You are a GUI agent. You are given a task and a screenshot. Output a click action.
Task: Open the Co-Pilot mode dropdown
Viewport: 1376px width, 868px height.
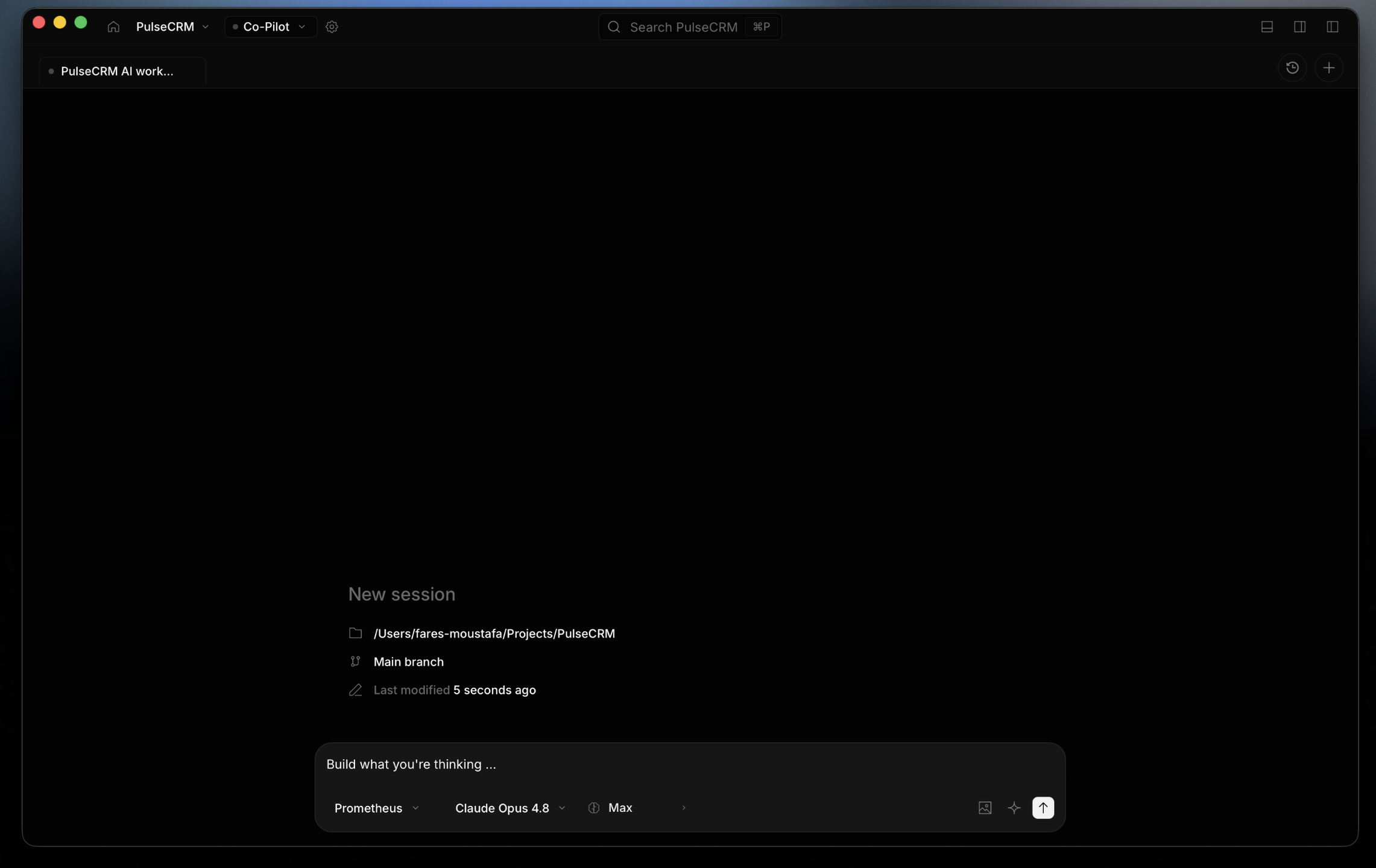[x=270, y=27]
